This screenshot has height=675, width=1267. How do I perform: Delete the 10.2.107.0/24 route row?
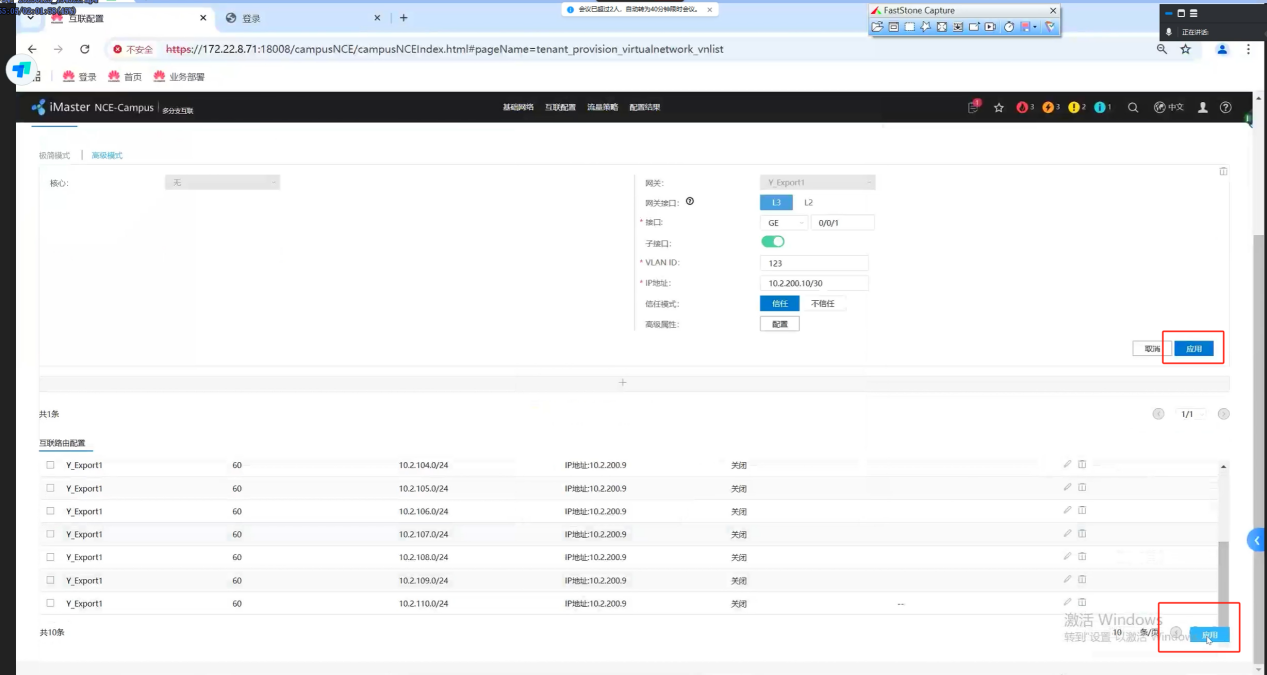pos(1081,533)
